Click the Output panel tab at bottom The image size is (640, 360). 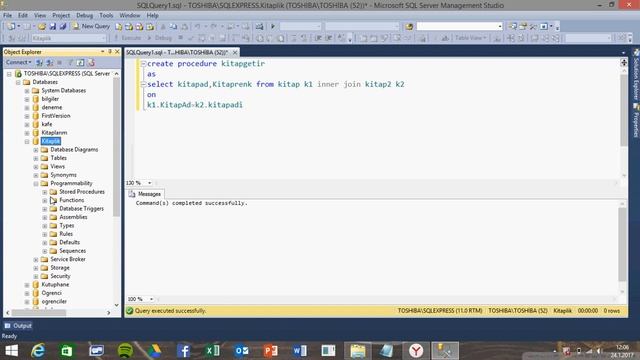(x=18, y=326)
